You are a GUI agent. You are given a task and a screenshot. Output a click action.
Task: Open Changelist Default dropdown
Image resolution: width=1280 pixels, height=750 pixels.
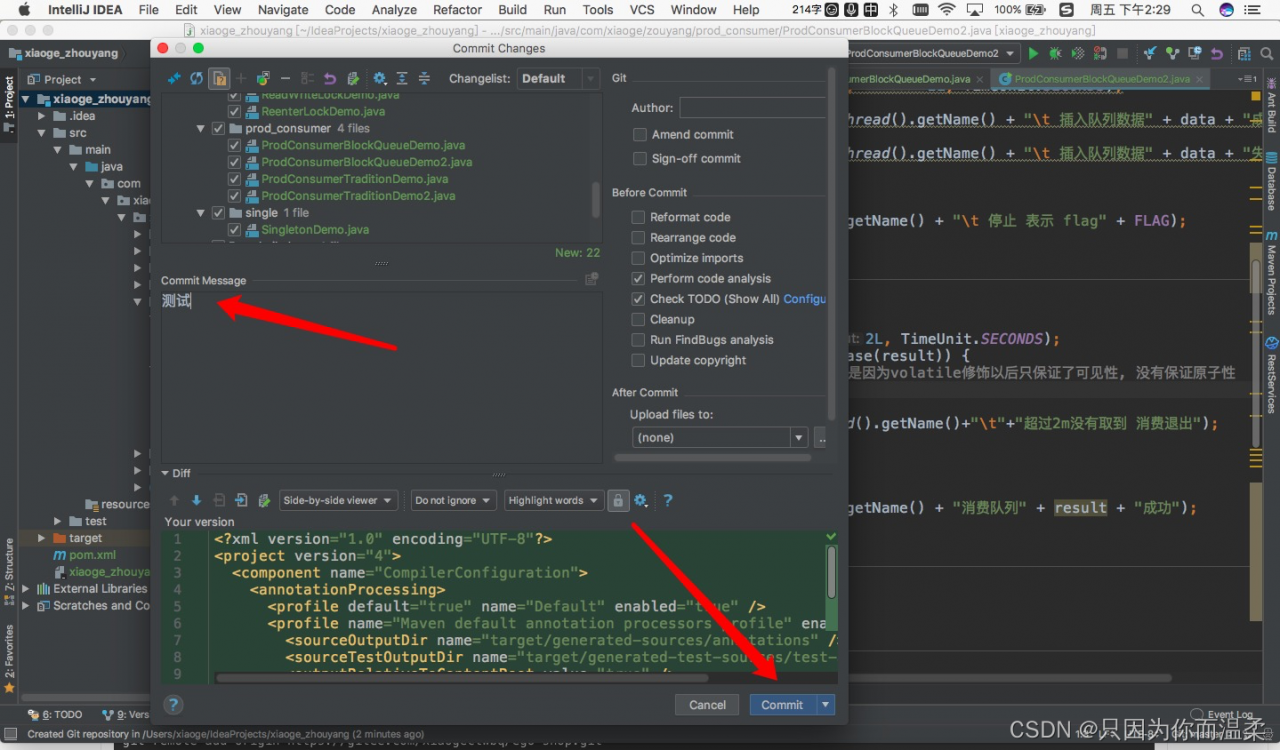click(558, 78)
